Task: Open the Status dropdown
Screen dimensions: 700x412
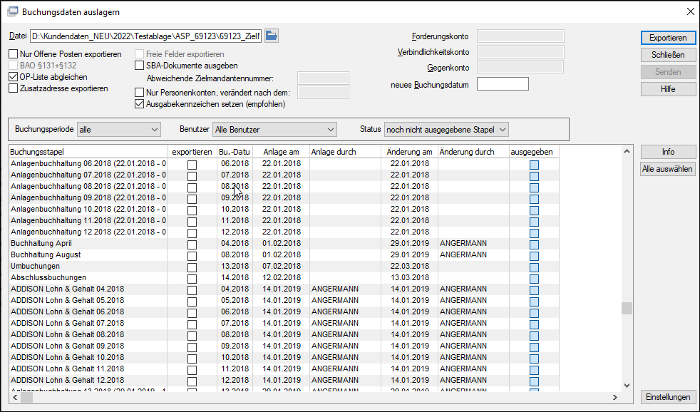Action: tap(446, 129)
